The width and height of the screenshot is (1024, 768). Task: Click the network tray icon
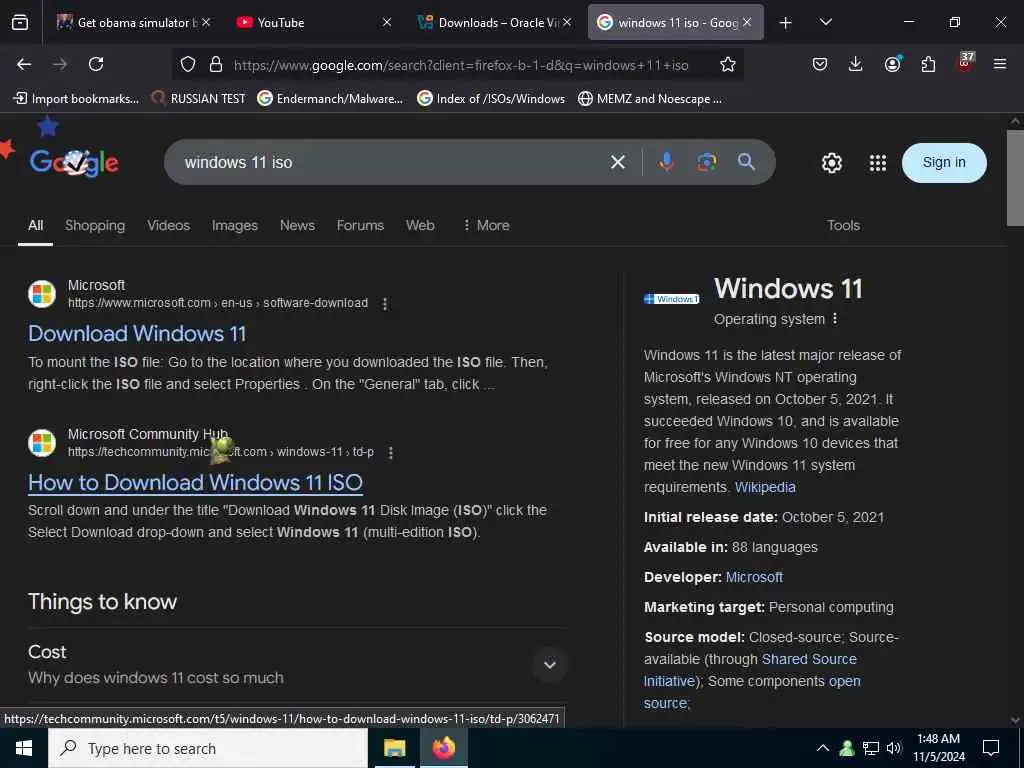pos(871,748)
